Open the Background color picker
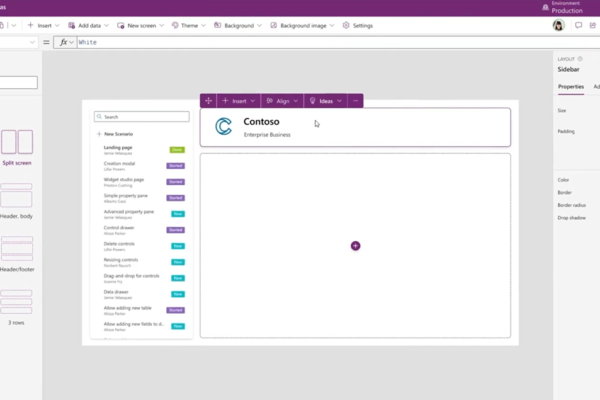Image resolution: width=600 pixels, height=400 pixels. [x=236, y=25]
